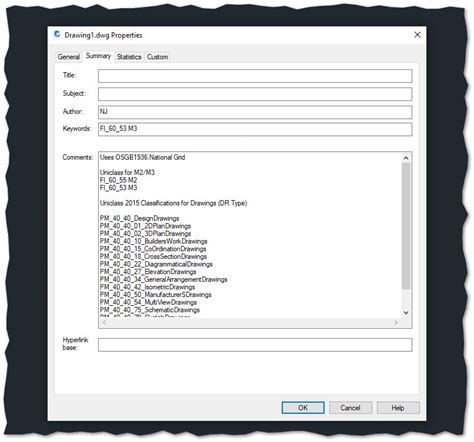
Task: Click the Keywords field with FI_60_53 M3
Action: coord(255,129)
